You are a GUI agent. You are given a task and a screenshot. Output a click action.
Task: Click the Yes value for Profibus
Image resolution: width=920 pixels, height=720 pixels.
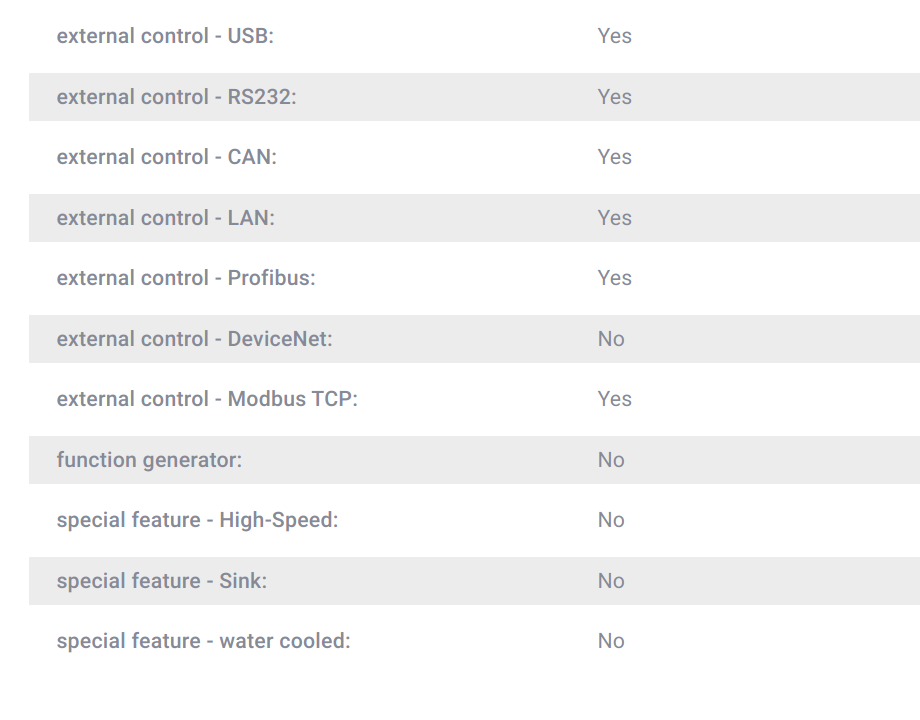(614, 278)
